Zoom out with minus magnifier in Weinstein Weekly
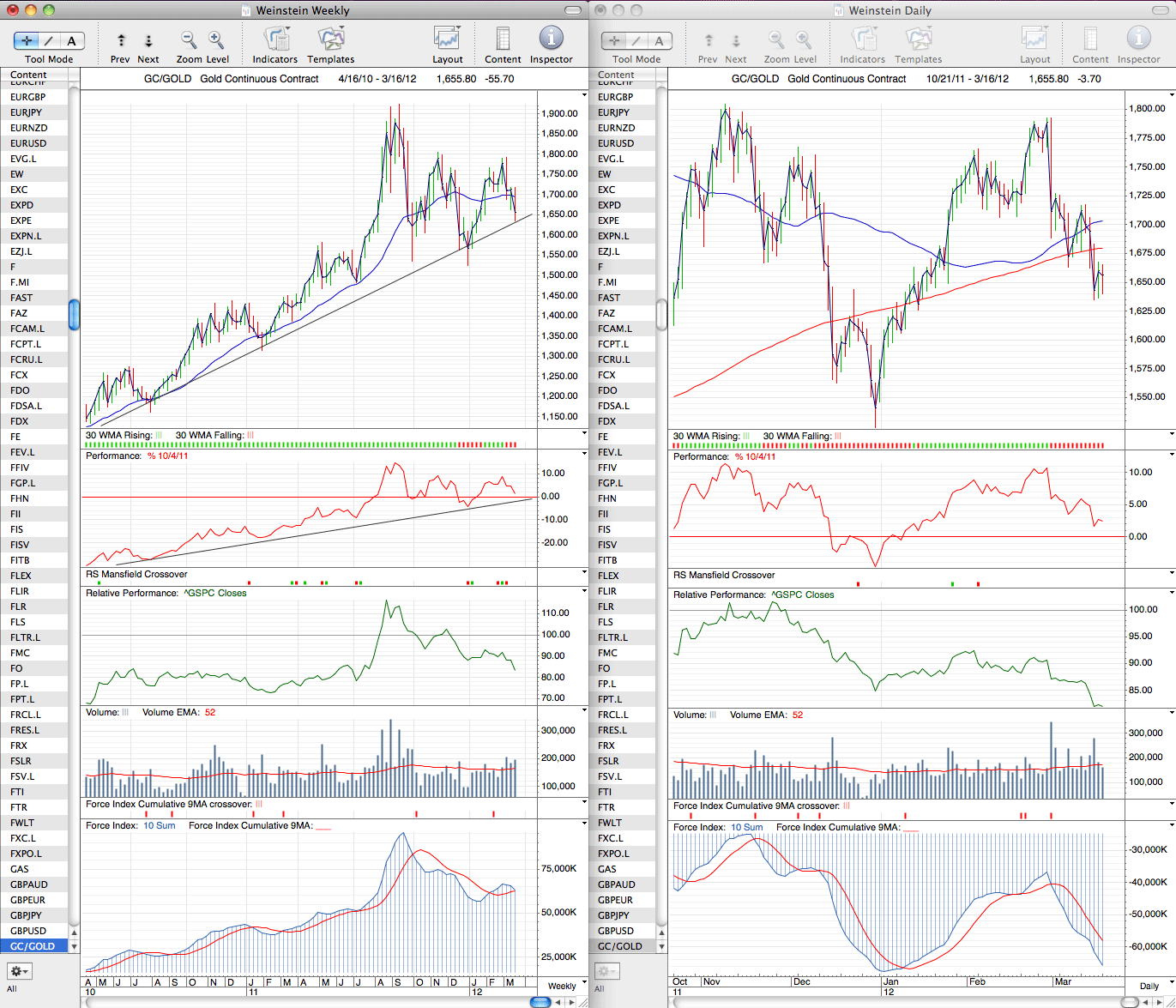 pyautogui.click(x=189, y=39)
